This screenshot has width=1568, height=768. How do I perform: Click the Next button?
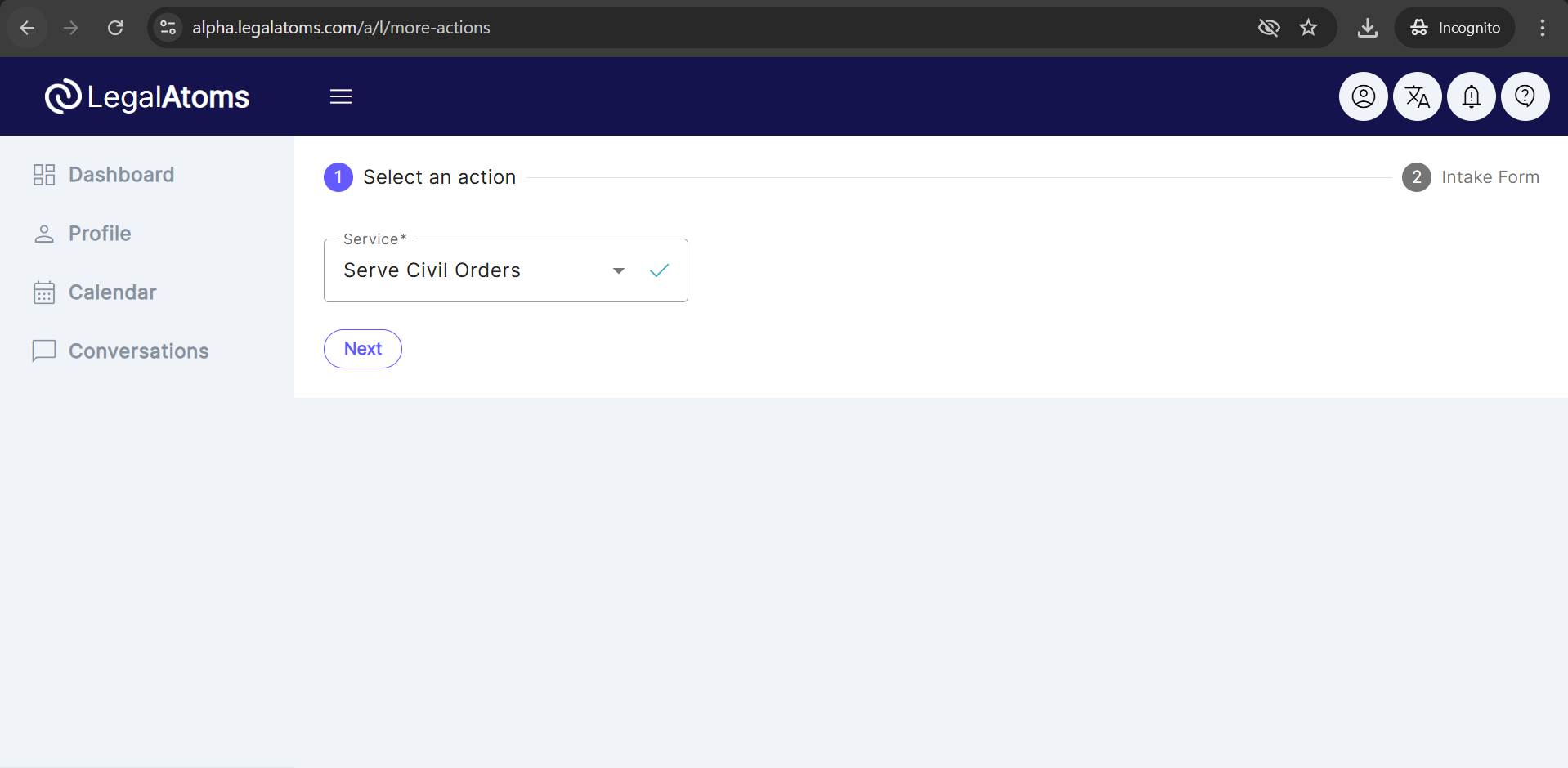click(363, 349)
